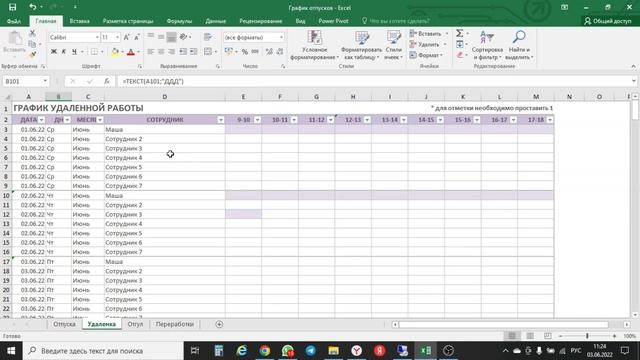Switch to the Данные ribbon tab
Image resolution: width=640 pixels, height=360 pixels.
[216, 21]
